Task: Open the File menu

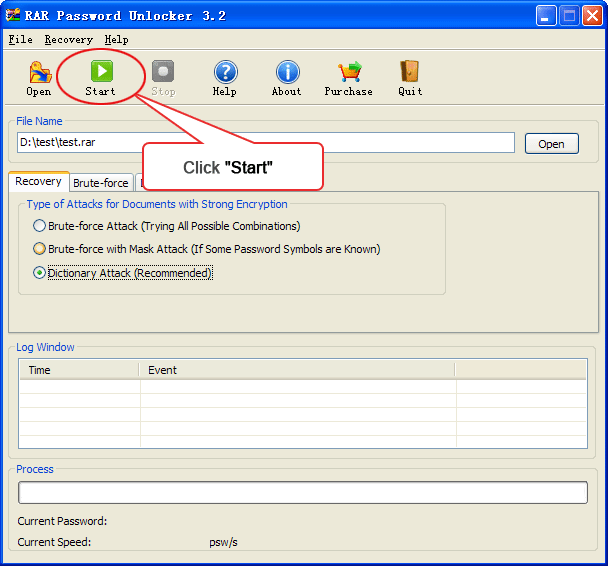Action: click(x=21, y=40)
